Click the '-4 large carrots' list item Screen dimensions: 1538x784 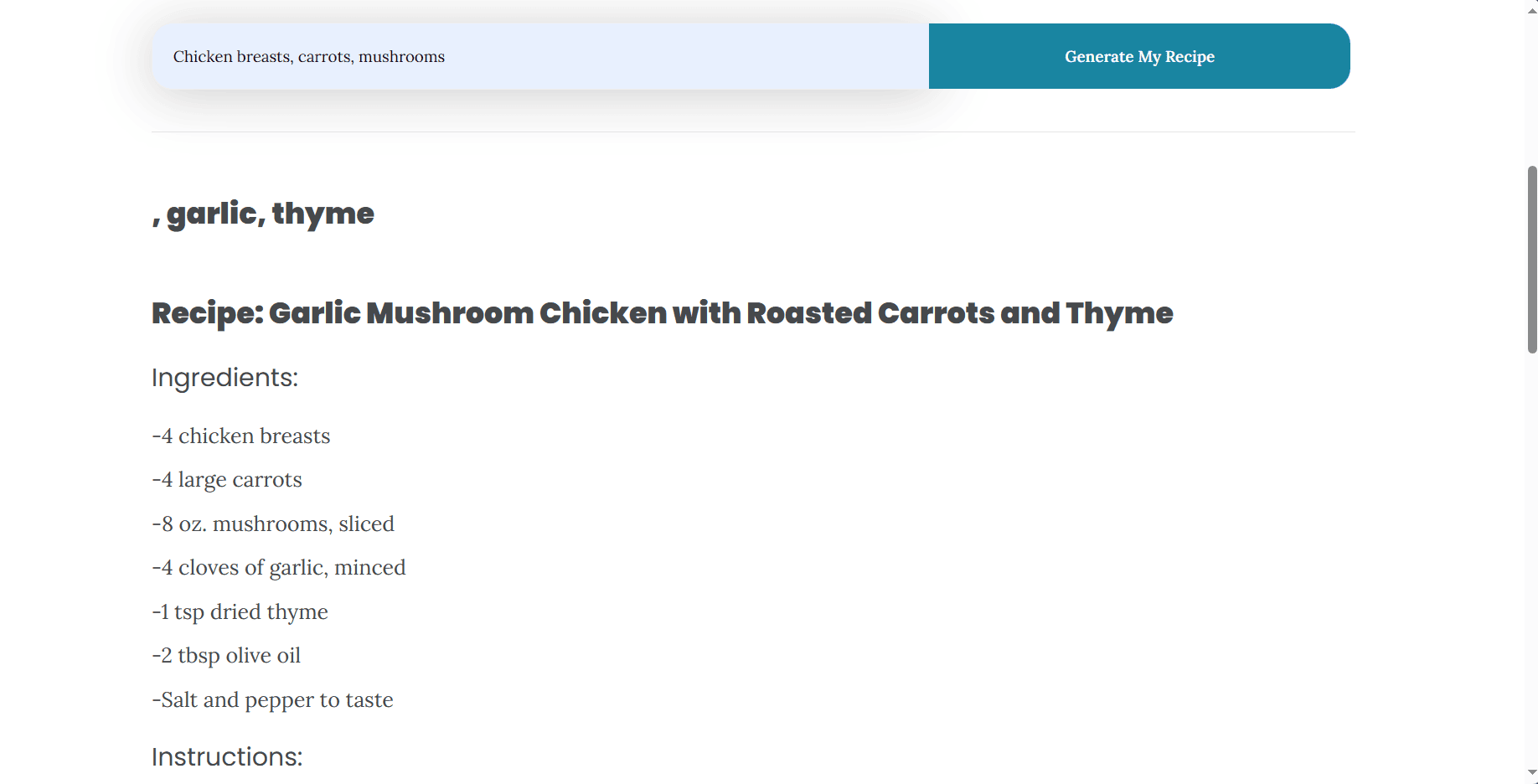[x=226, y=479]
